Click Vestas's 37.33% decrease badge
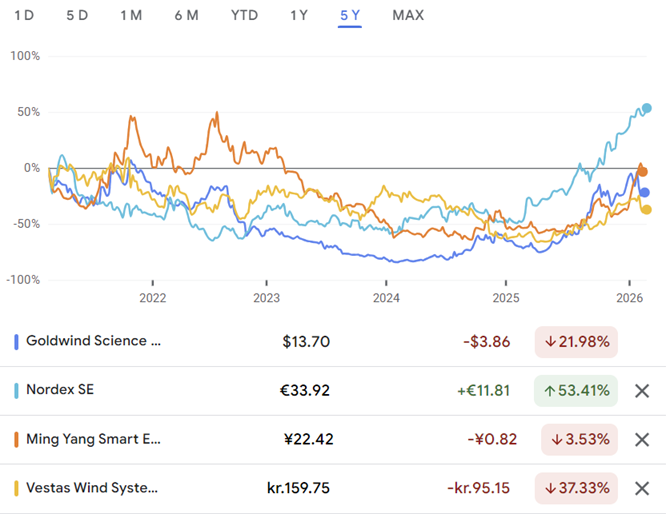 [x=576, y=489]
